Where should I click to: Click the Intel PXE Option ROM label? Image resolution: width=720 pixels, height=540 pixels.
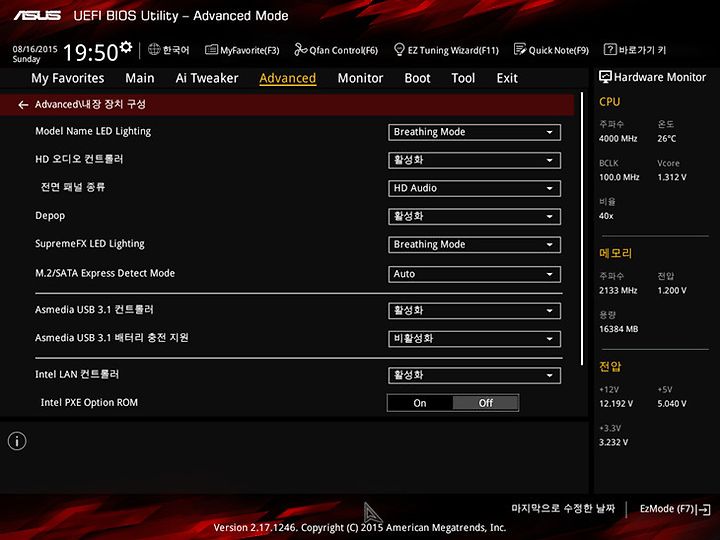(89, 403)
